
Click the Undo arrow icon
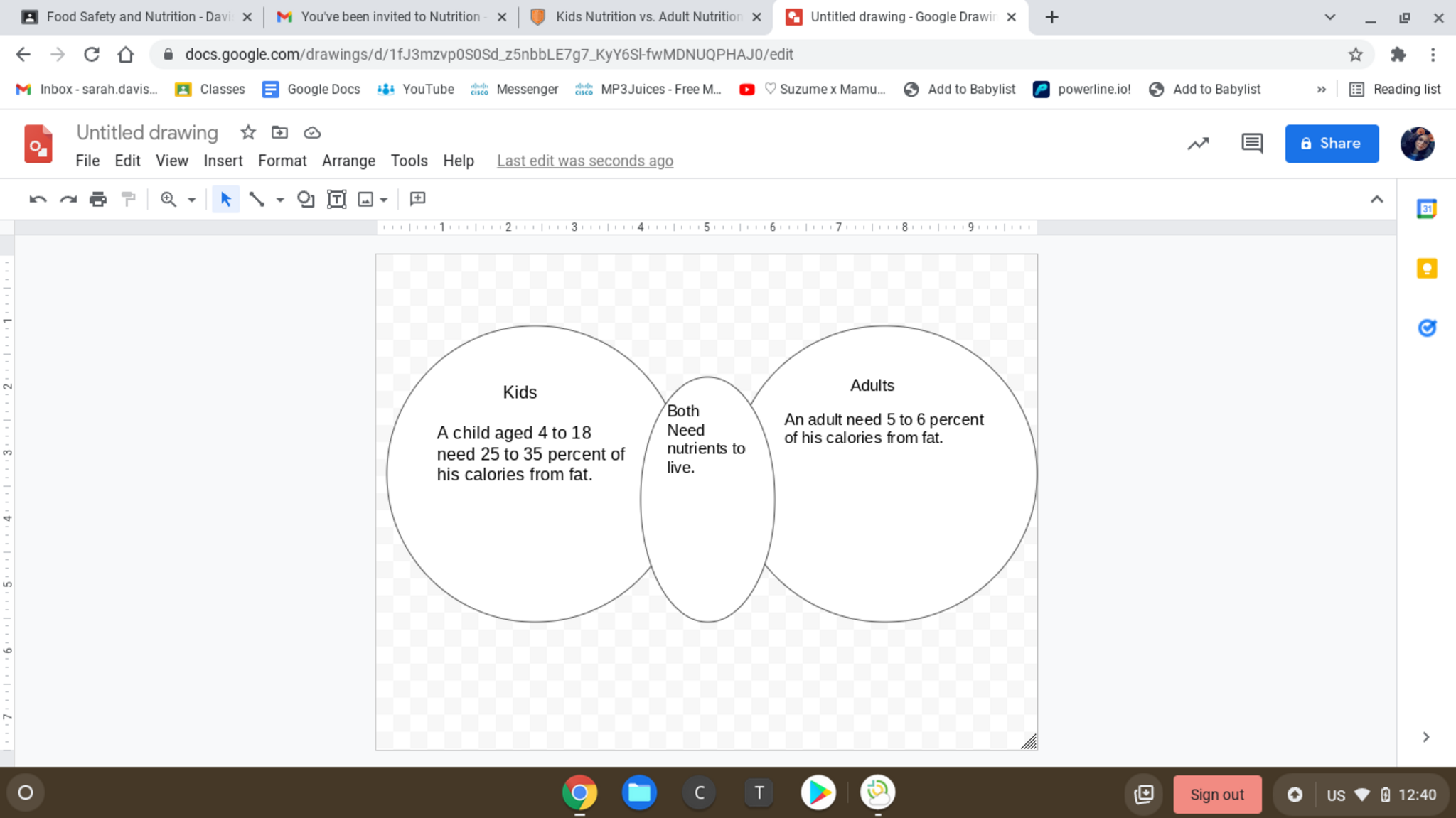(x=38, y=200)
